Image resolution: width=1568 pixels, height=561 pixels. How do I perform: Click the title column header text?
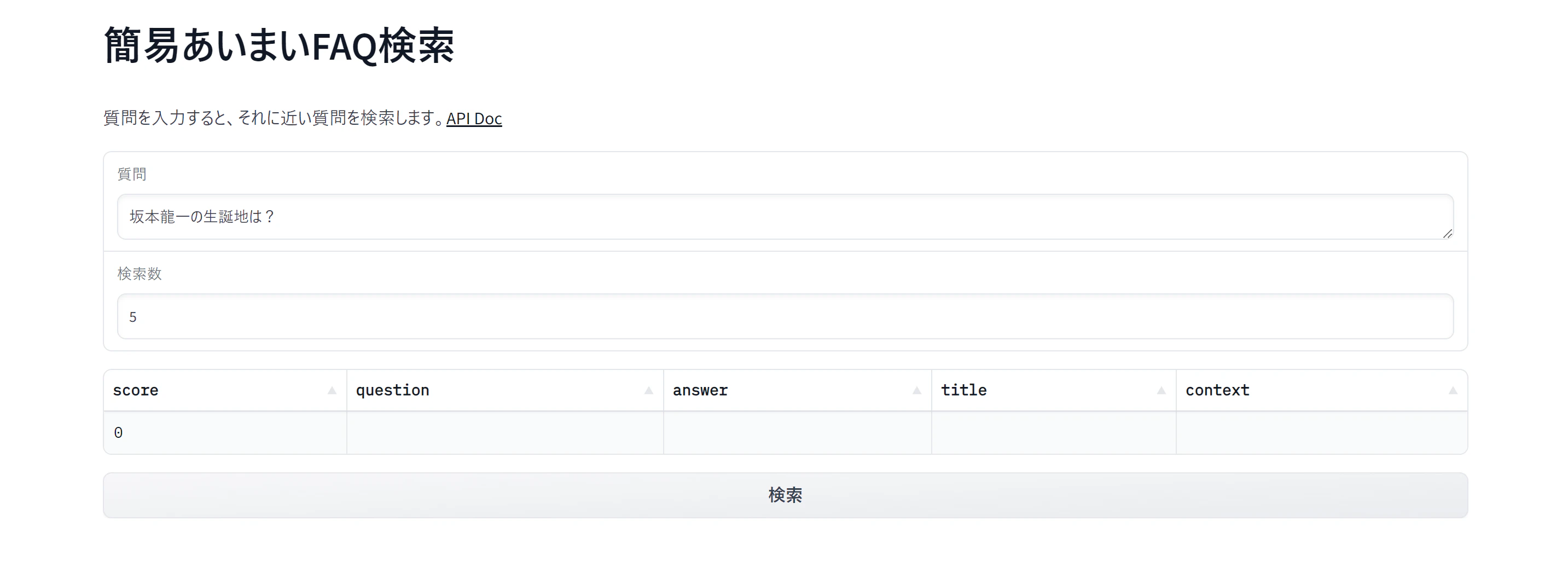(963, 390)
